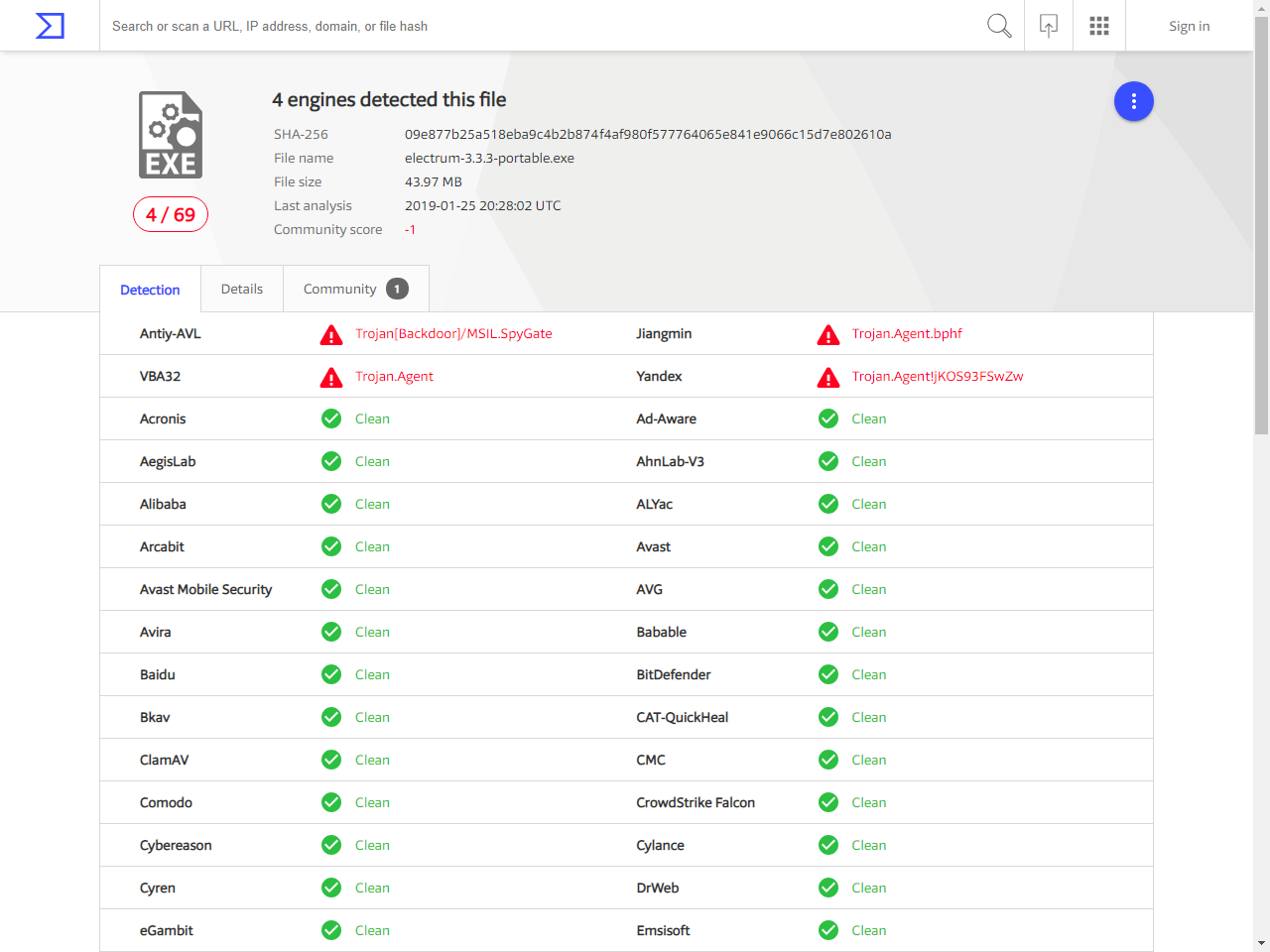Click the green check icon for Acronis
Screen dimensions: 1270x952
click(331, 418)
